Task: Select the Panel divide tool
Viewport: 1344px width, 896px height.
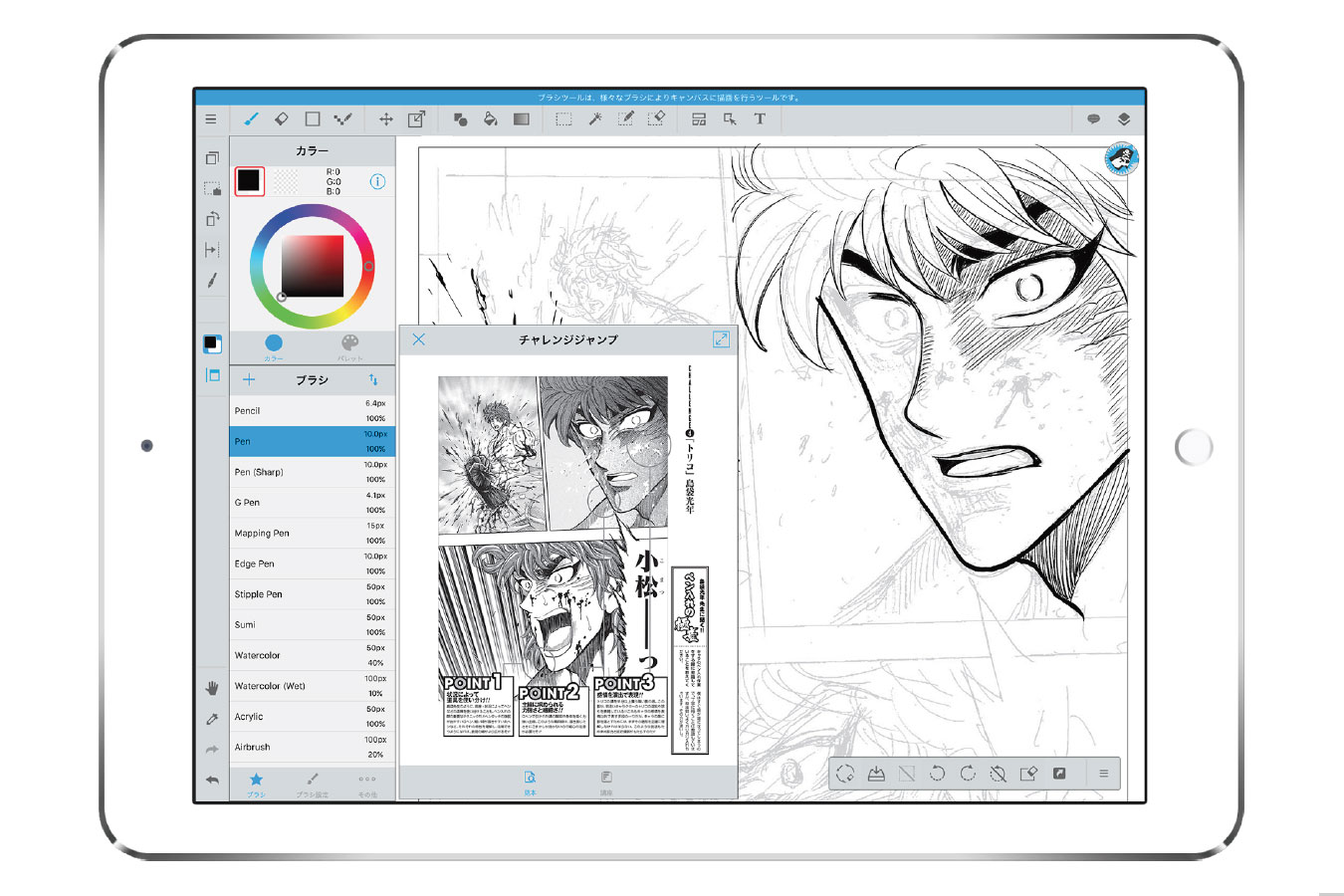Action: click(x=699, y=118)
